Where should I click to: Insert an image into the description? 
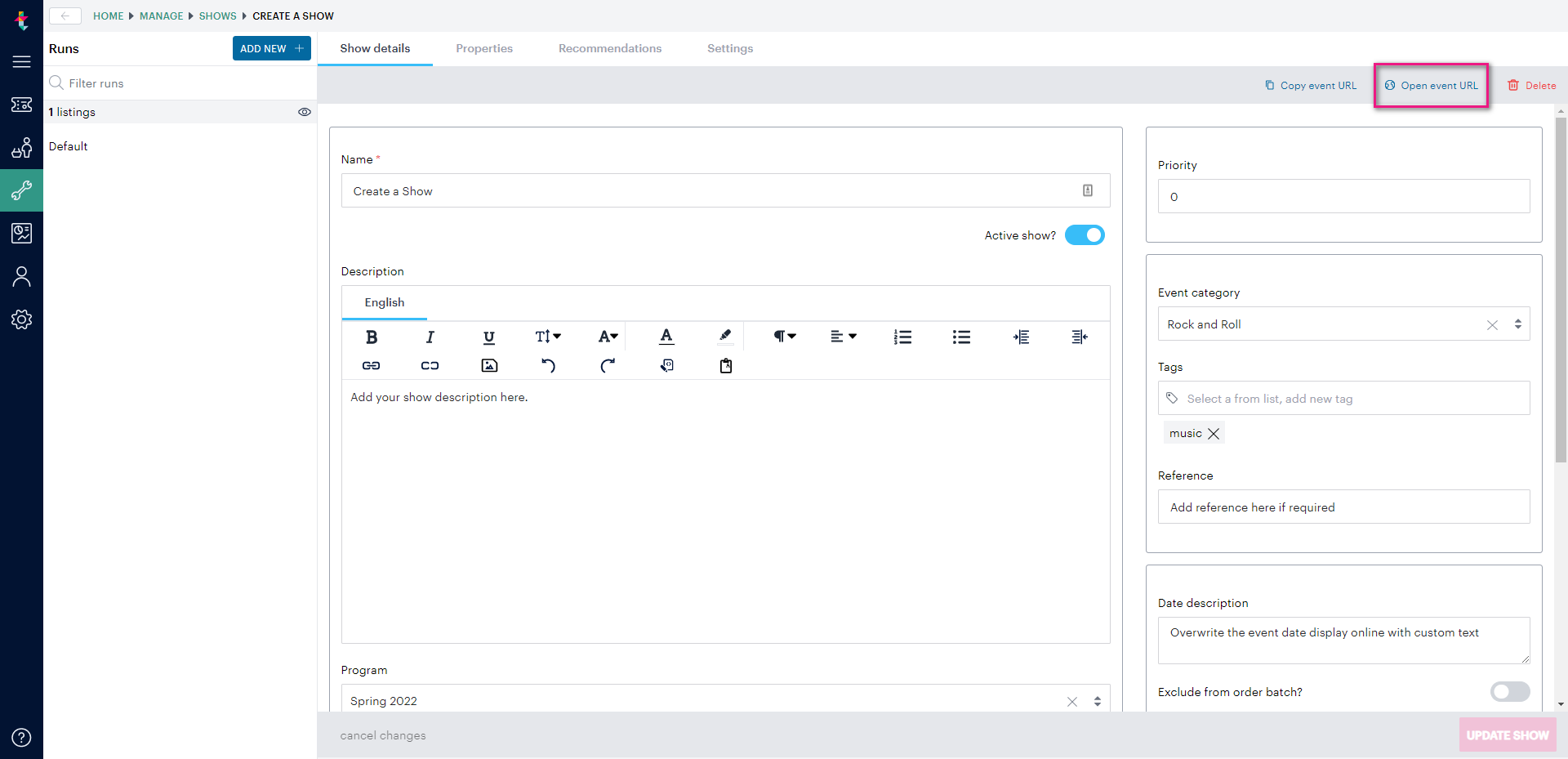tap(488, 365)
